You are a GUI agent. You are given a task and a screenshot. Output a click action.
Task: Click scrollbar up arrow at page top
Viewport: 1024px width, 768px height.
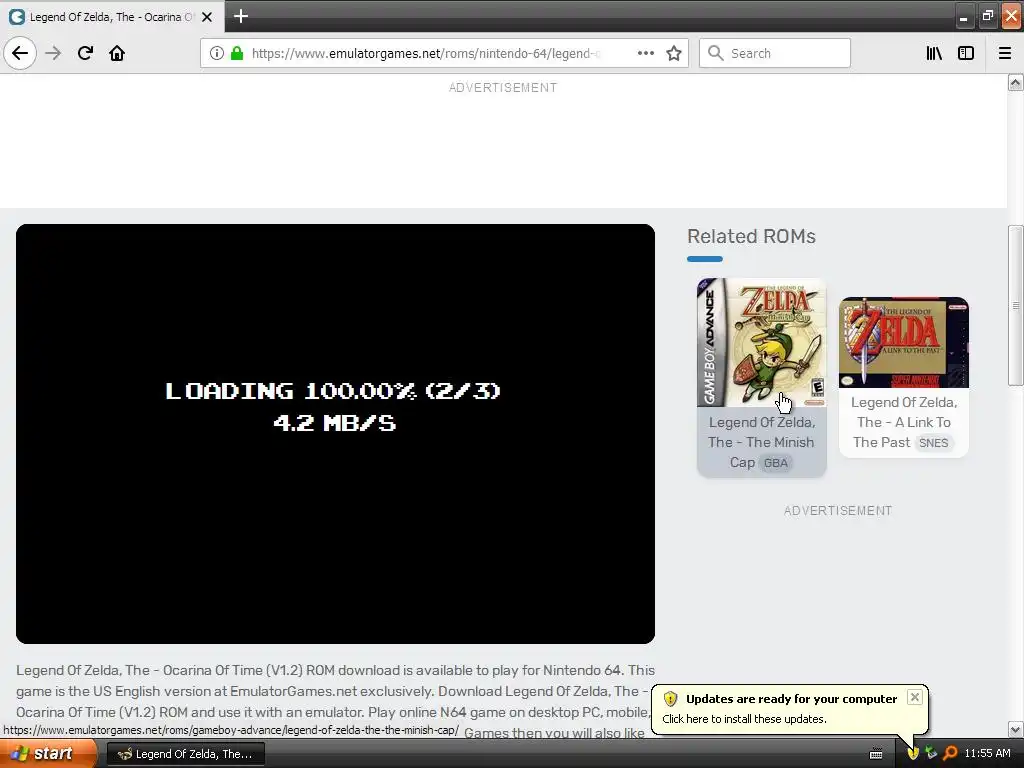coord(1015,82)
